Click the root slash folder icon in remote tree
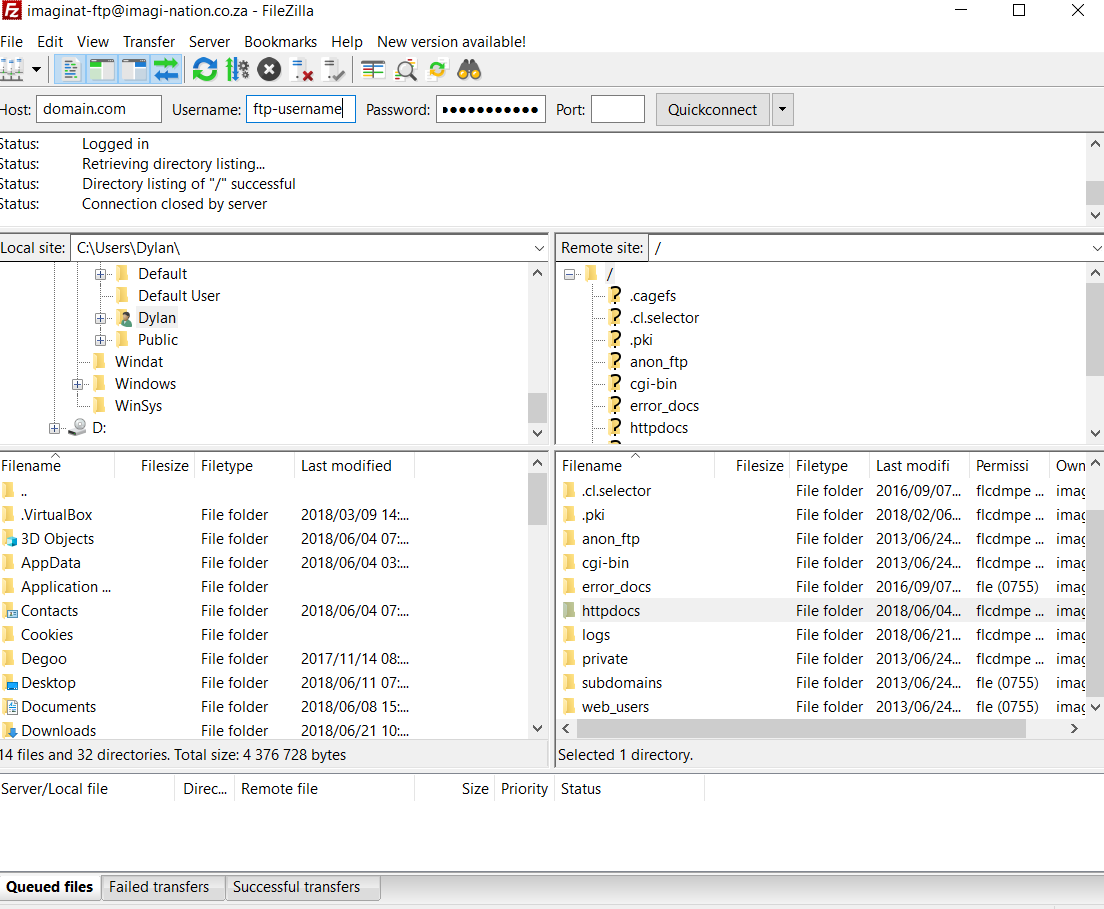 (x=591, y=273)
